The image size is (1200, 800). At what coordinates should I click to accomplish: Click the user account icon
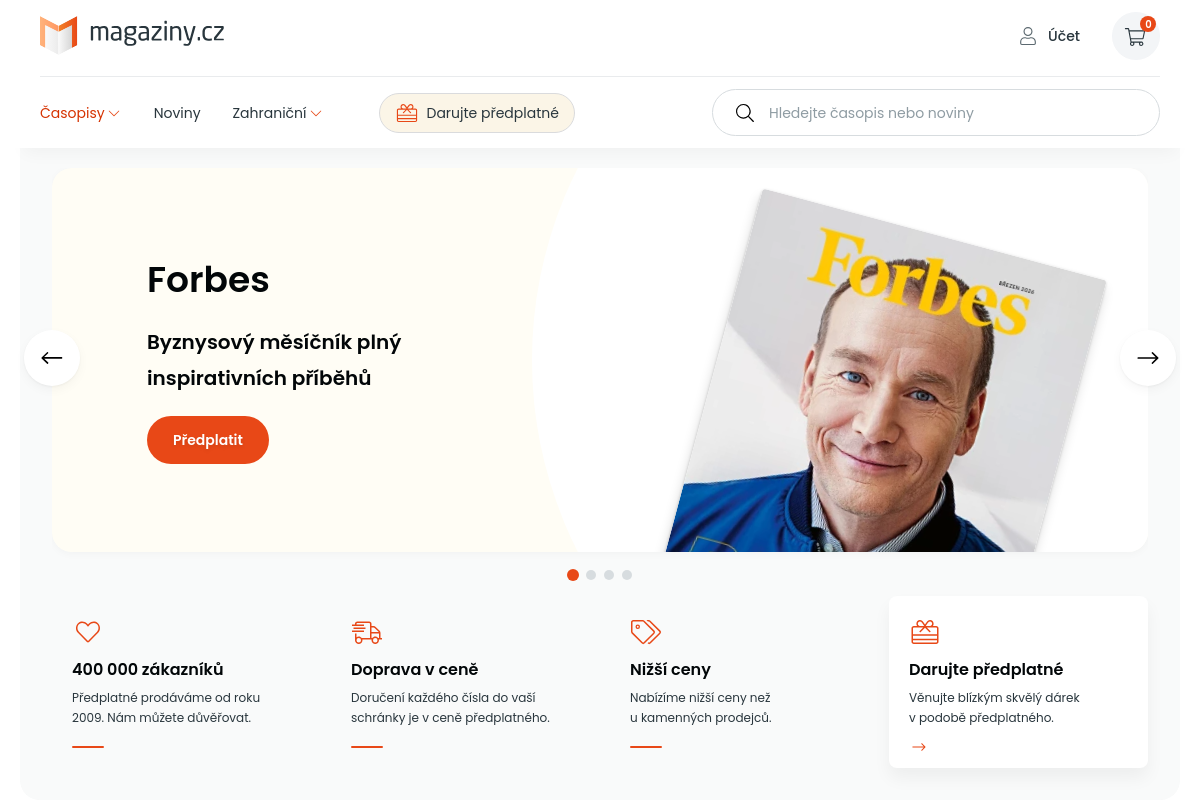(x=1027, y=36)
